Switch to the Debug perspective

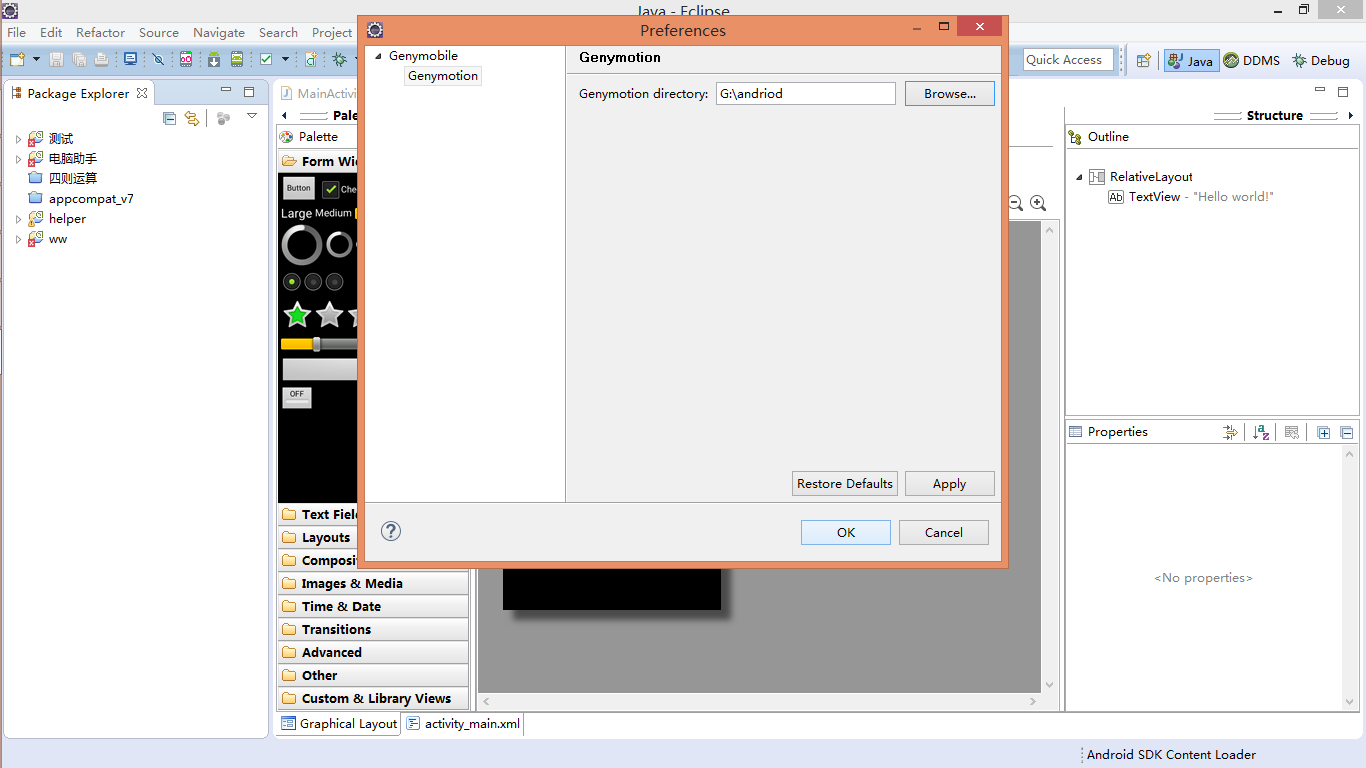click(1321, 60)
